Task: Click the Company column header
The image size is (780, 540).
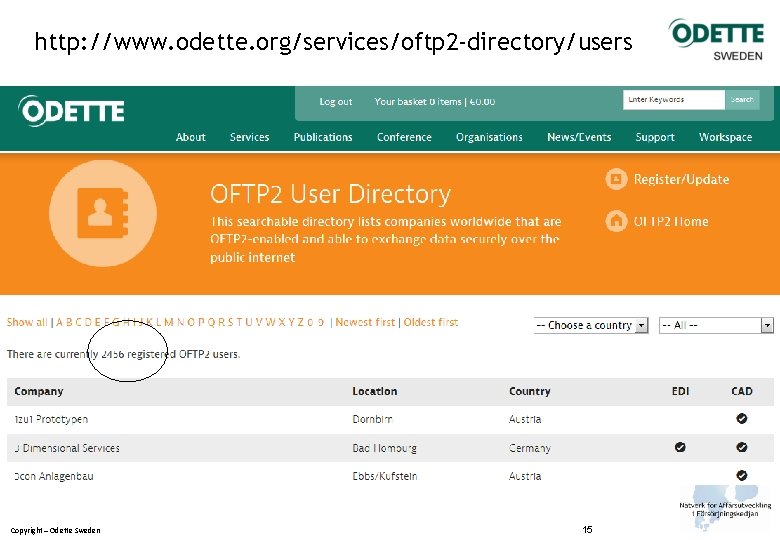Action: click(39, 391)
